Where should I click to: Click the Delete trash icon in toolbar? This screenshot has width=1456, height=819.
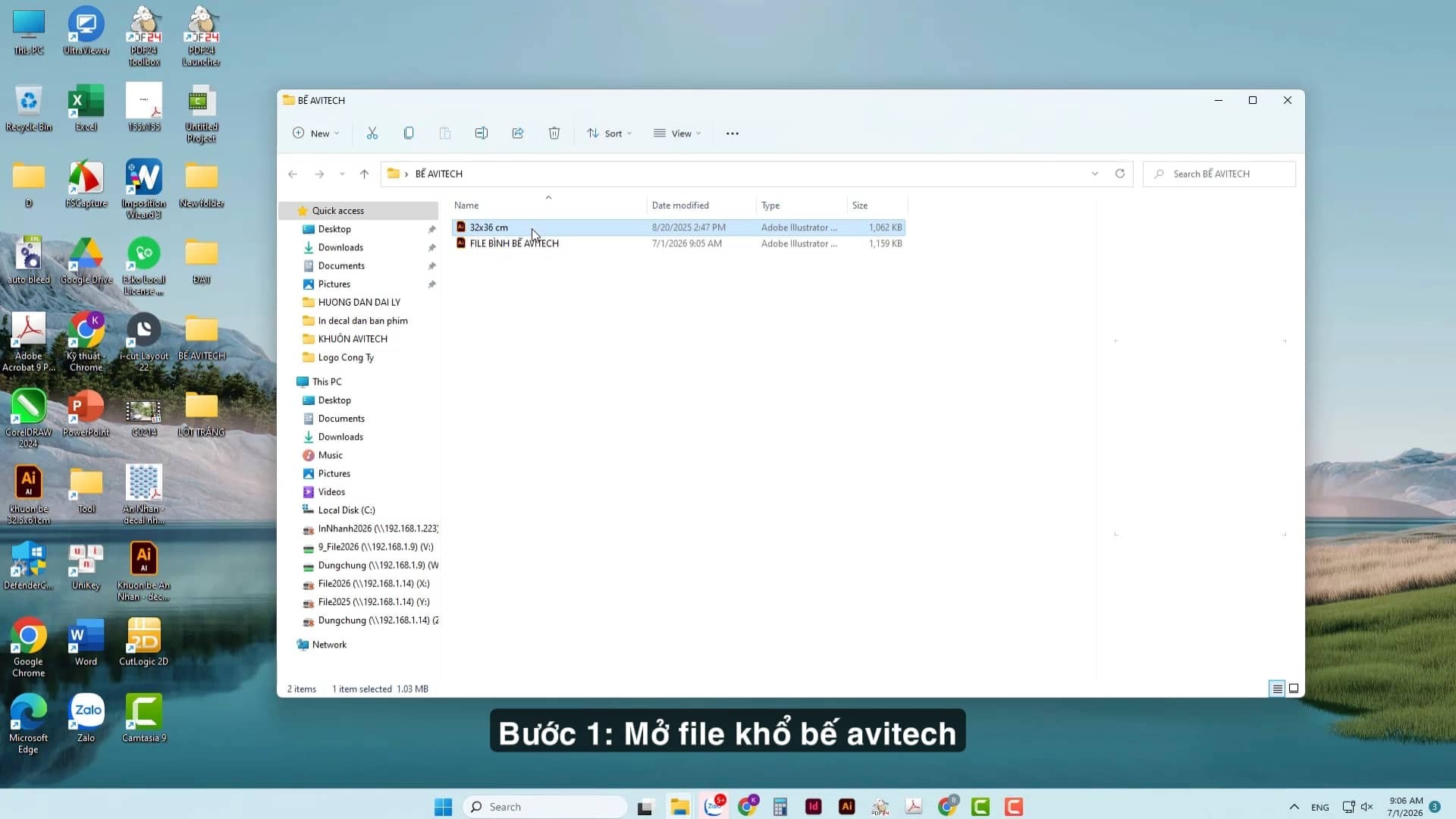[554, 133]
